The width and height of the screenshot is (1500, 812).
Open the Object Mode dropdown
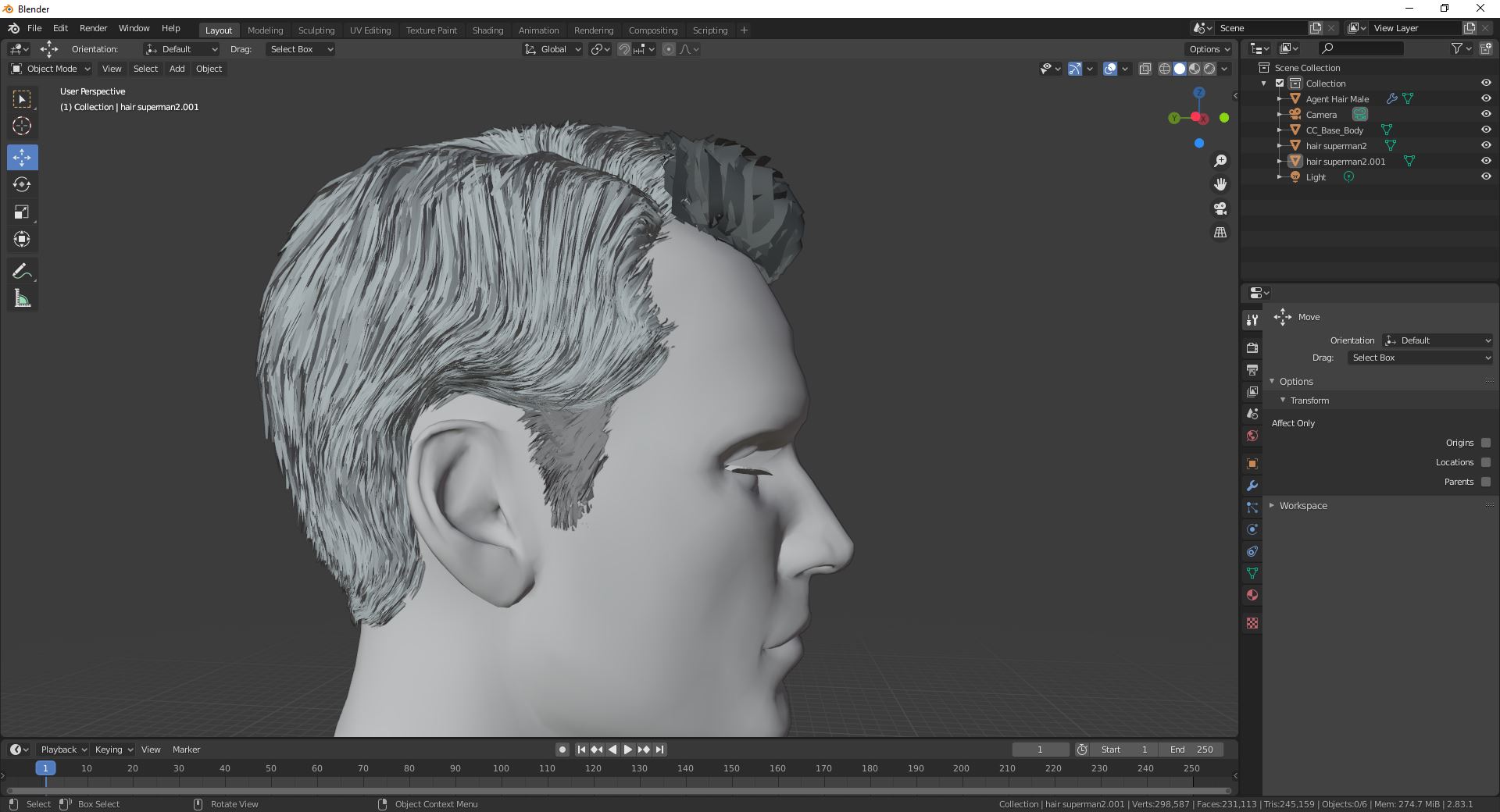pyautogui.click(x=51, y=69)
